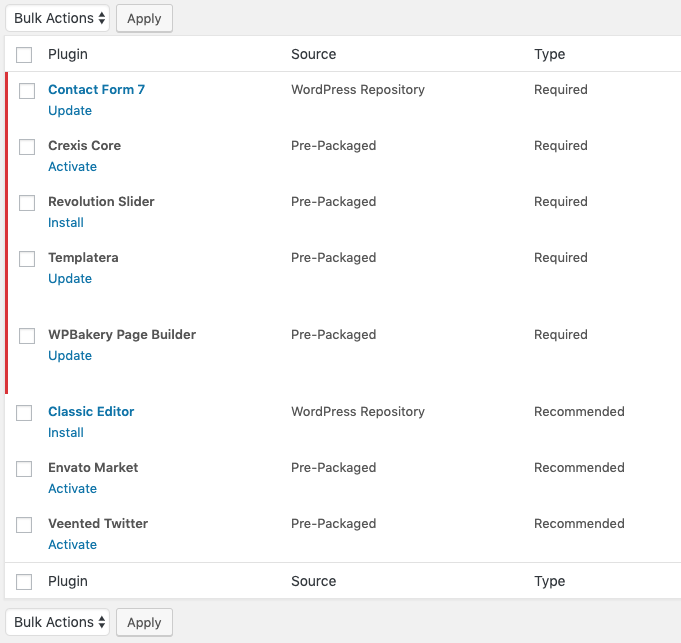681x643 pixels.
Task: Install the Revolution Slider plugin
Action: coord(66,222)
